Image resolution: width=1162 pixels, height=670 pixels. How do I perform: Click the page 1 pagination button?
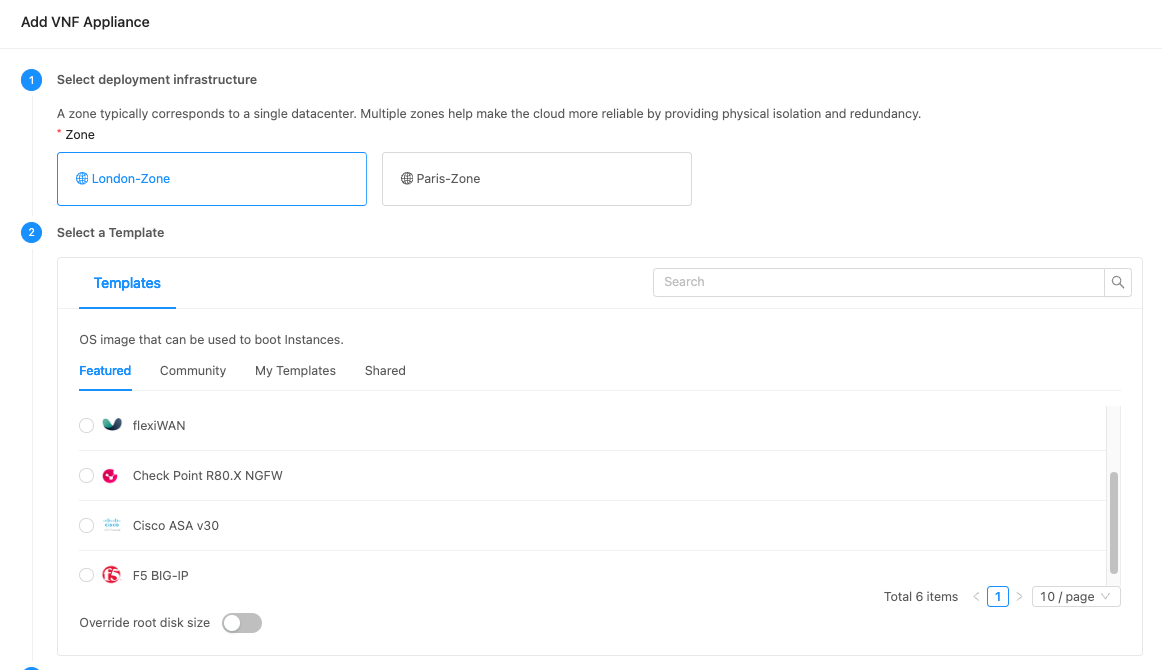pyautogui.click(x=997, y=596)
